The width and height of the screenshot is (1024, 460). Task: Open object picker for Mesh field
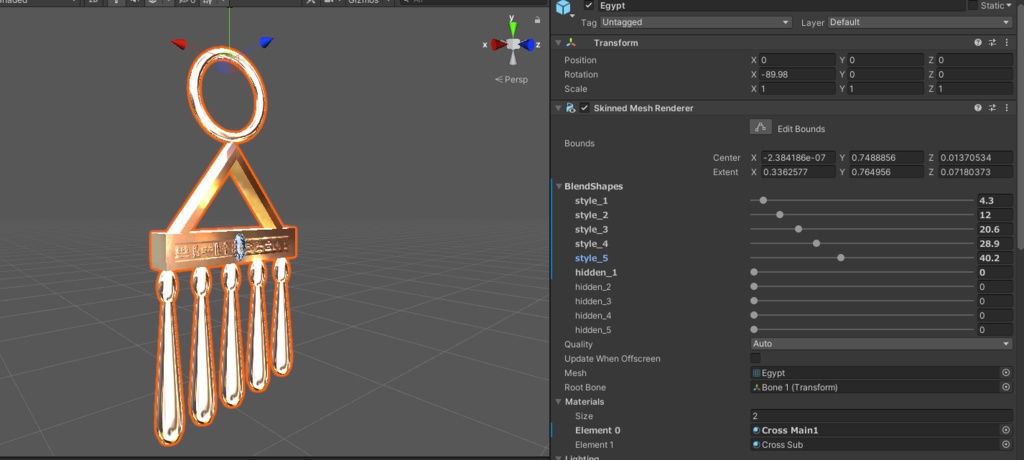tap(1006, 372)
